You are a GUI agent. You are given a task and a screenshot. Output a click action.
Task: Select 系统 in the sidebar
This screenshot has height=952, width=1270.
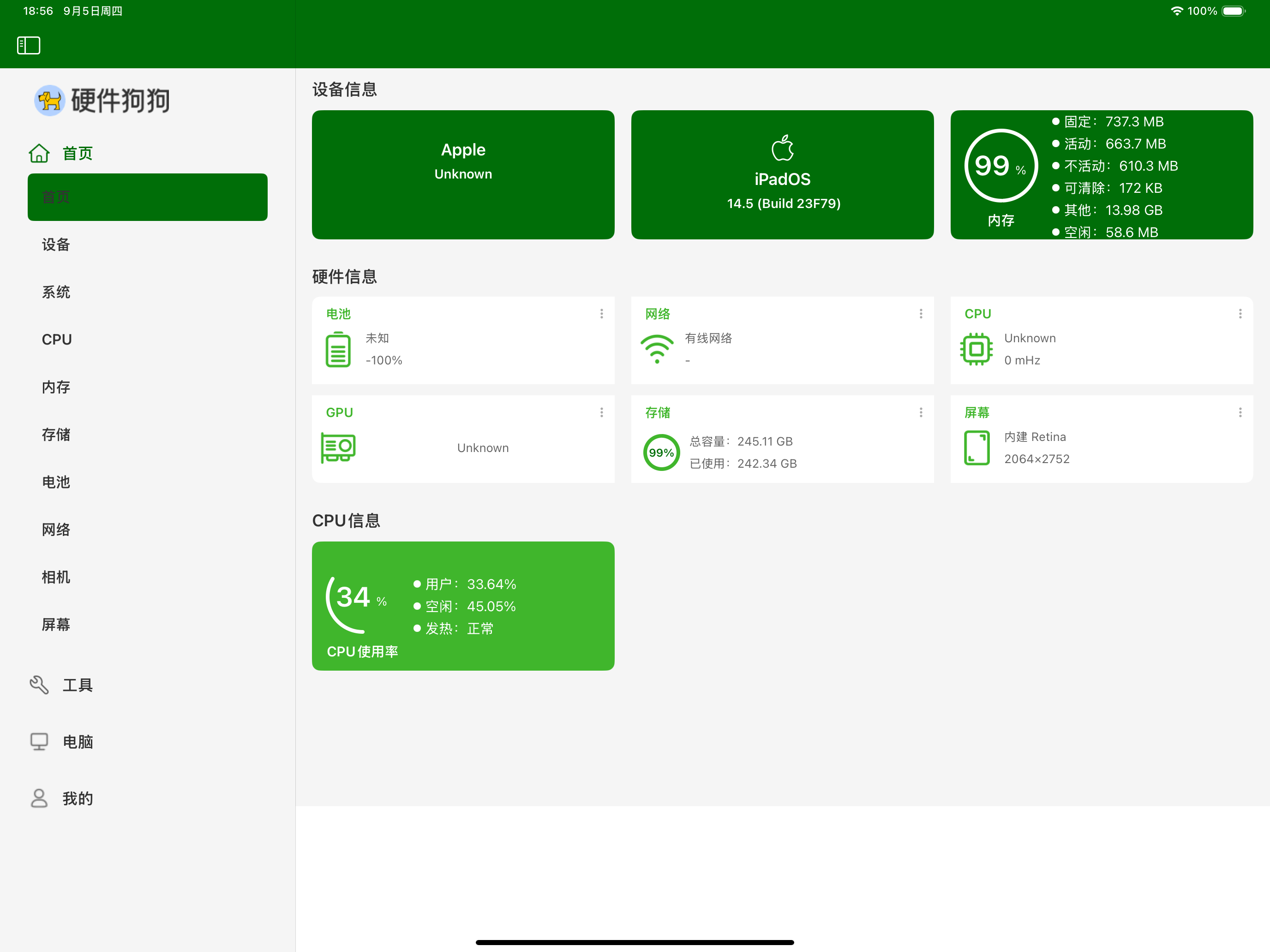click(x=148, y=292)
